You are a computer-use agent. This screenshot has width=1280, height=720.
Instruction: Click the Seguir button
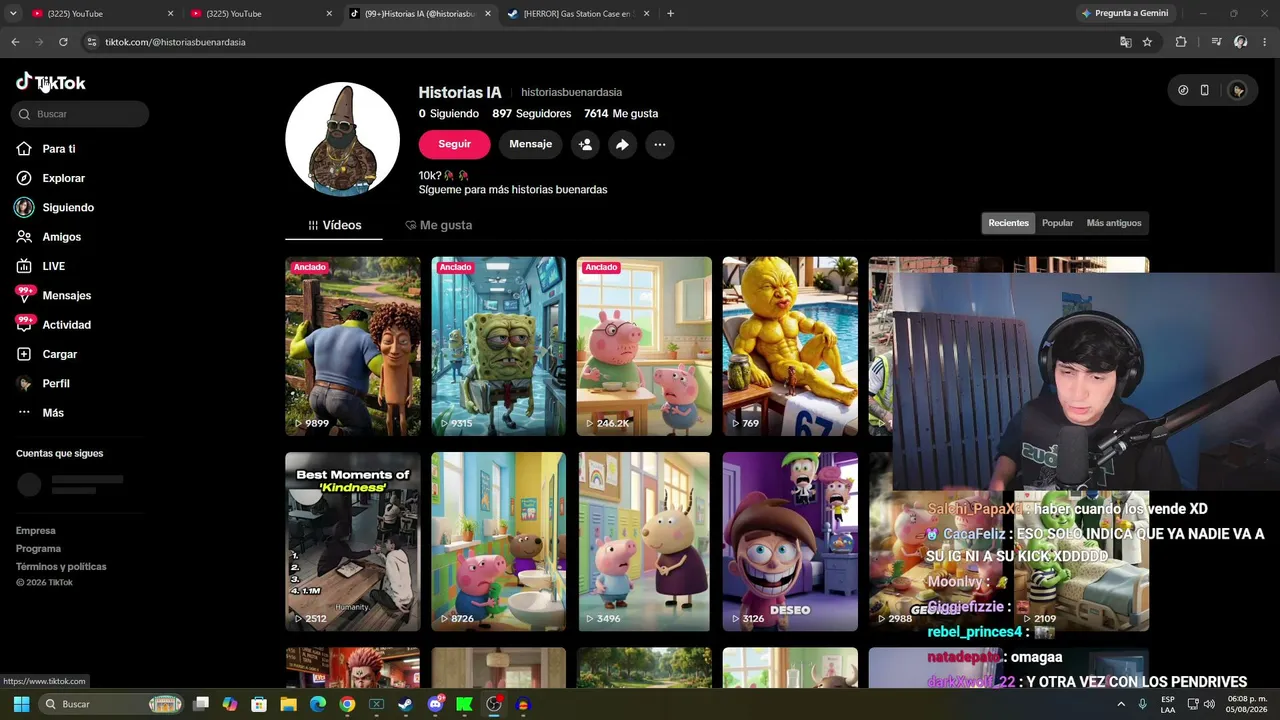454,144
